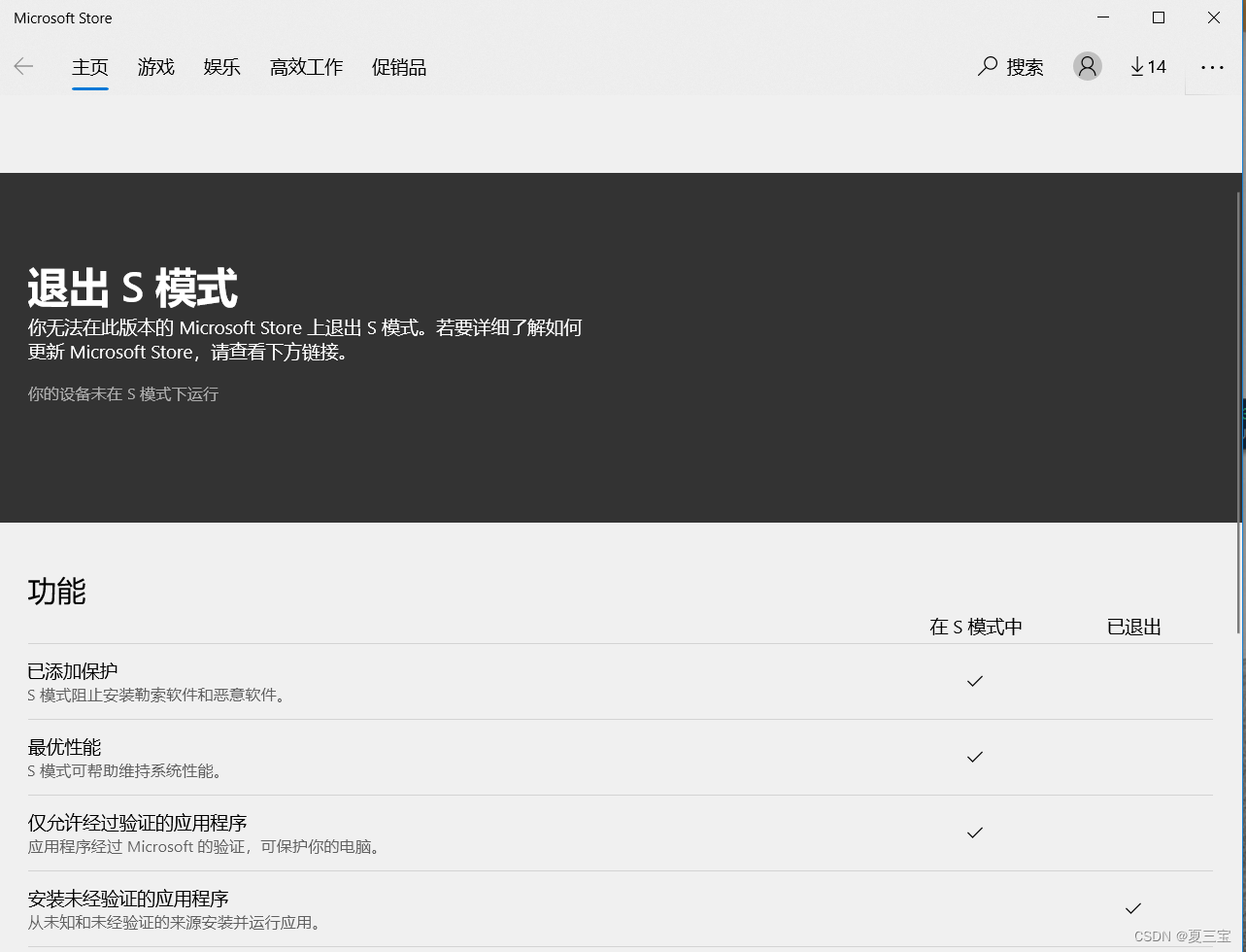Click the 在 S 模式中 column header
This screenshot has width=1246, height=952.
pos(976,627)
